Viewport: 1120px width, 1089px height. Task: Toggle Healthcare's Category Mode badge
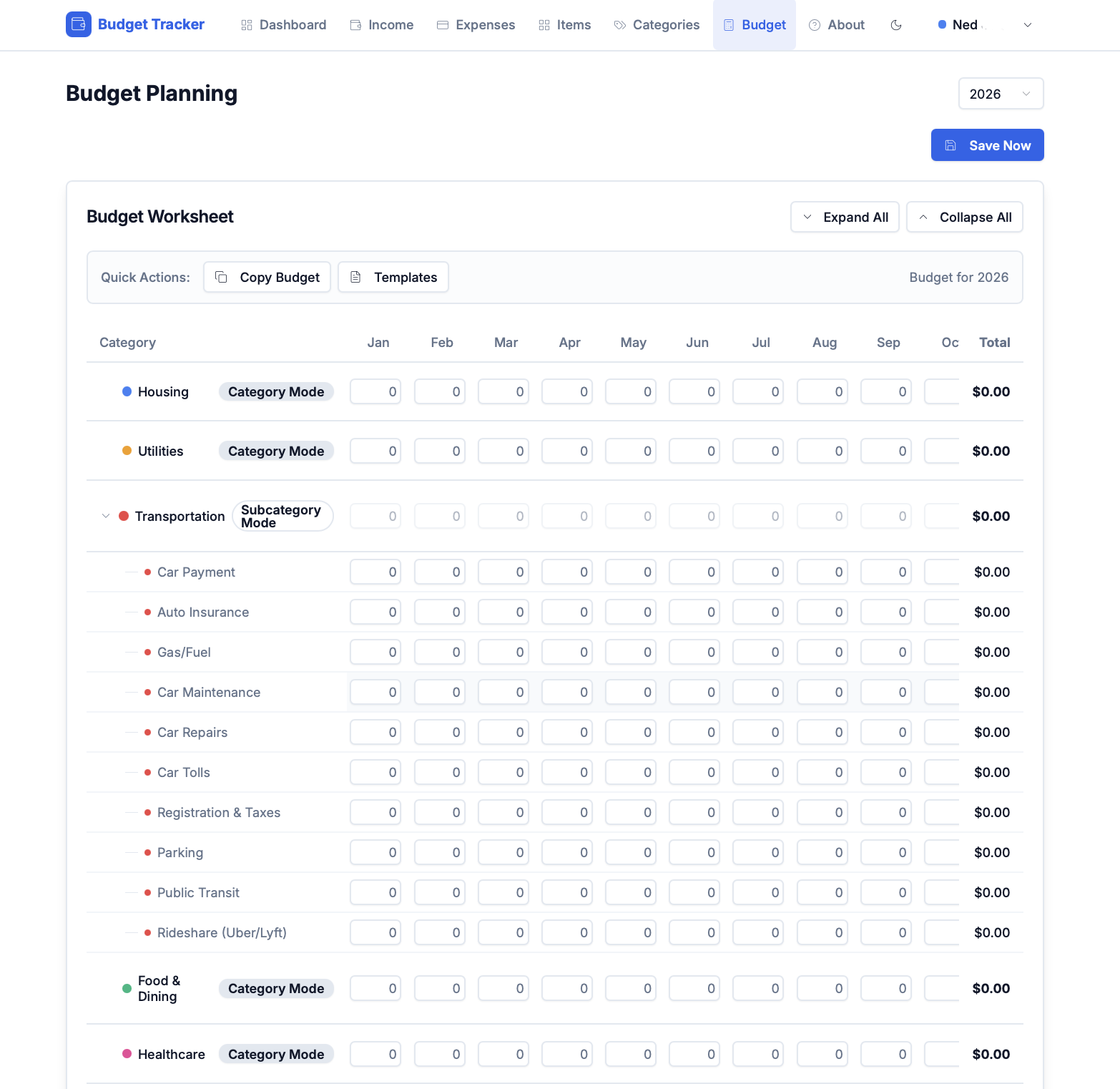[276, 1054]
